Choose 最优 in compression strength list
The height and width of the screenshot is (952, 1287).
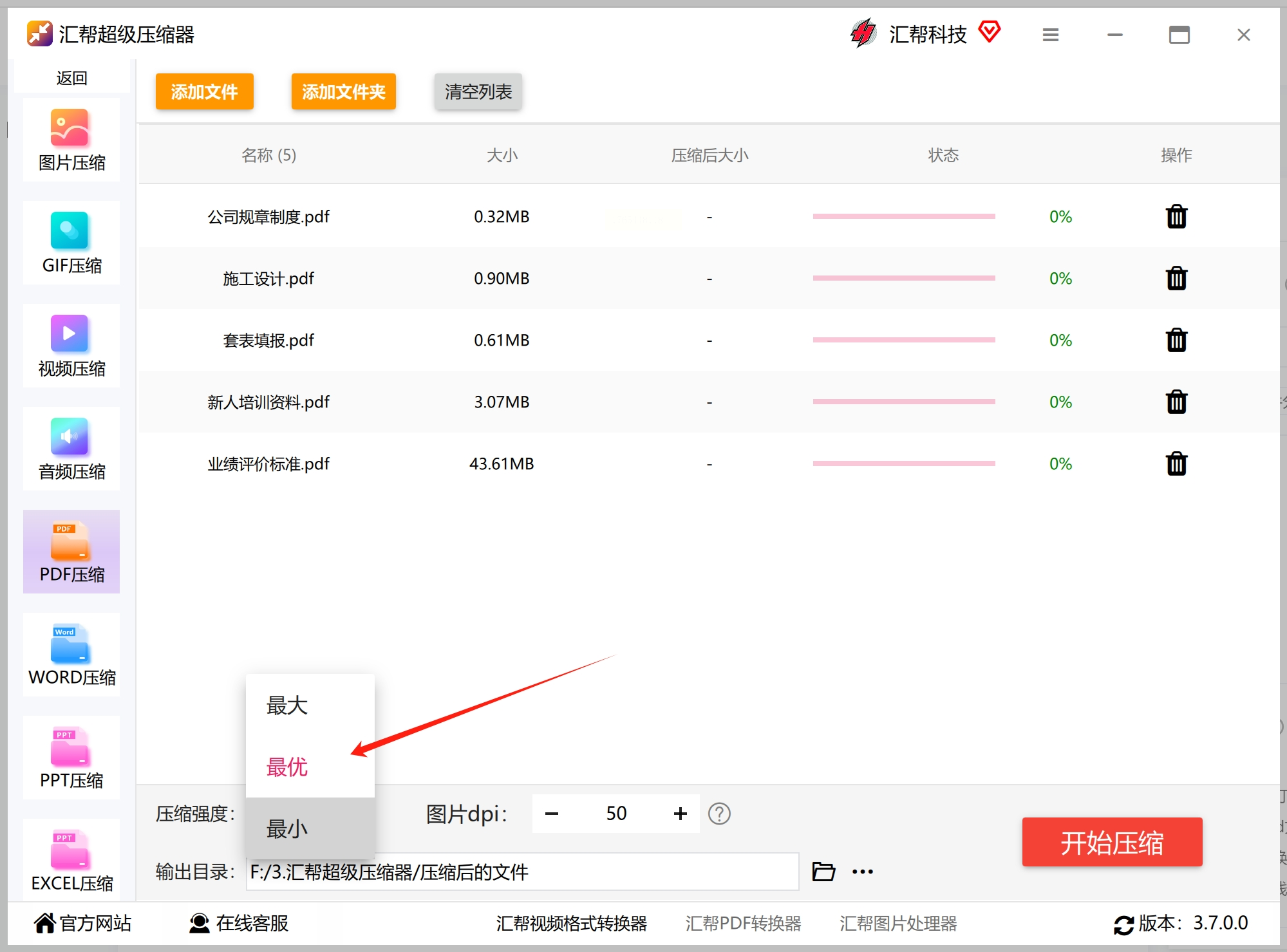[x=288, y=767]
